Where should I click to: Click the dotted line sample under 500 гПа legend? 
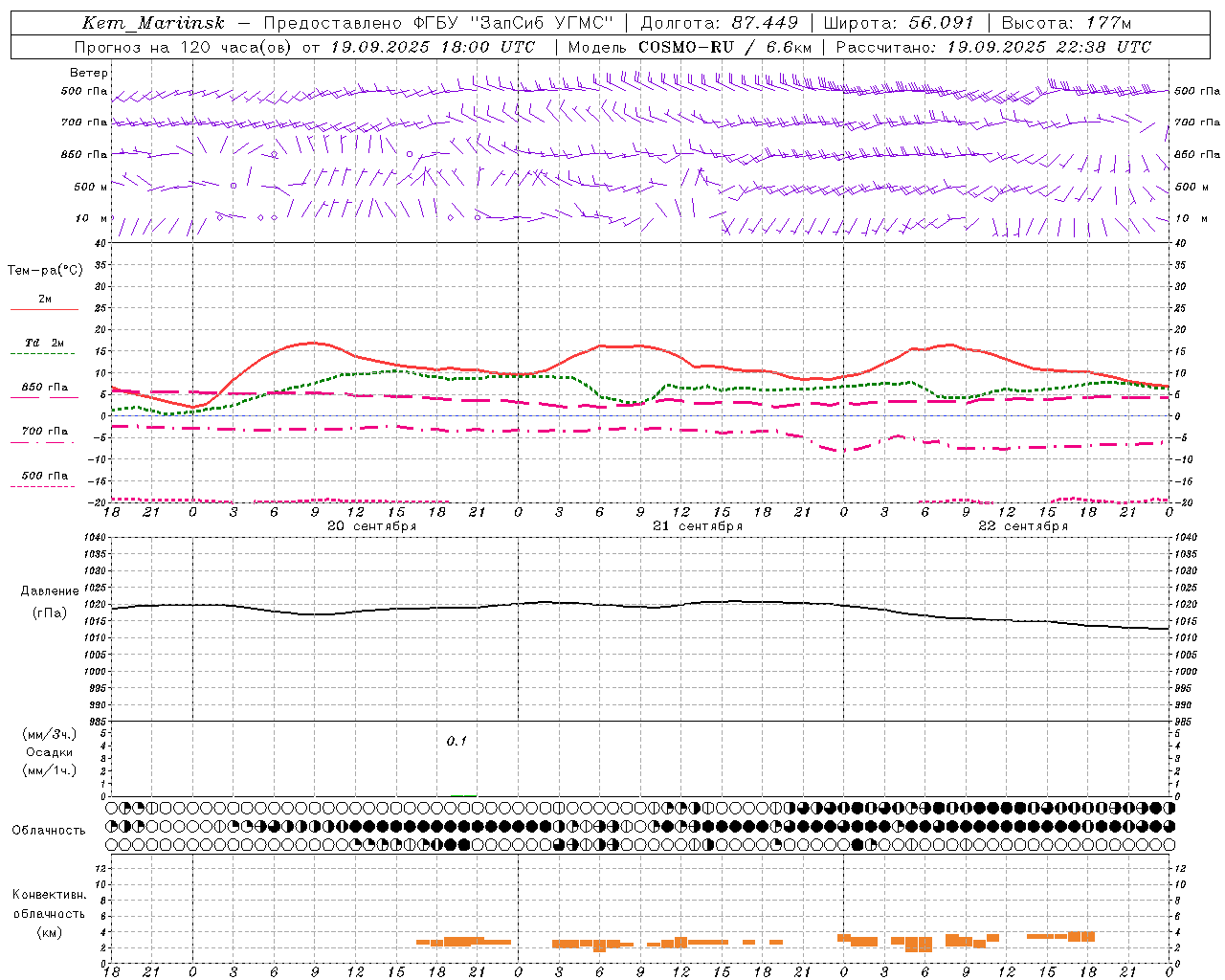point(42,486)
